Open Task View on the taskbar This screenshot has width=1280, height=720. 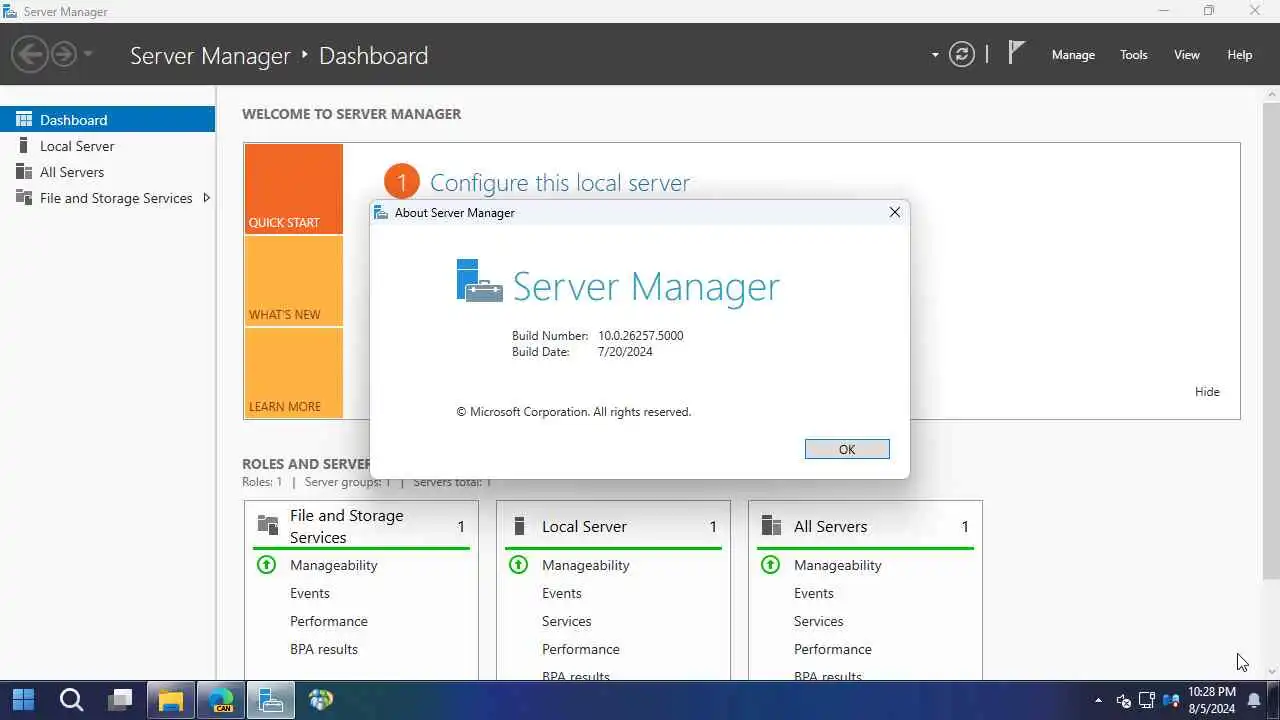(x=121, y=700)
